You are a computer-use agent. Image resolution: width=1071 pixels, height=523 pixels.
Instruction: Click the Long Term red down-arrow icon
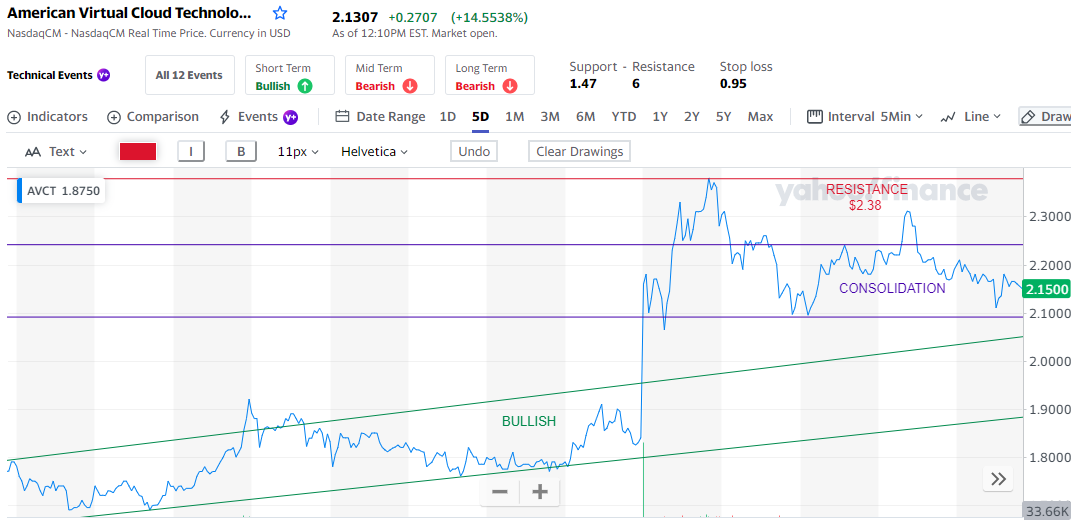[510, 86]
